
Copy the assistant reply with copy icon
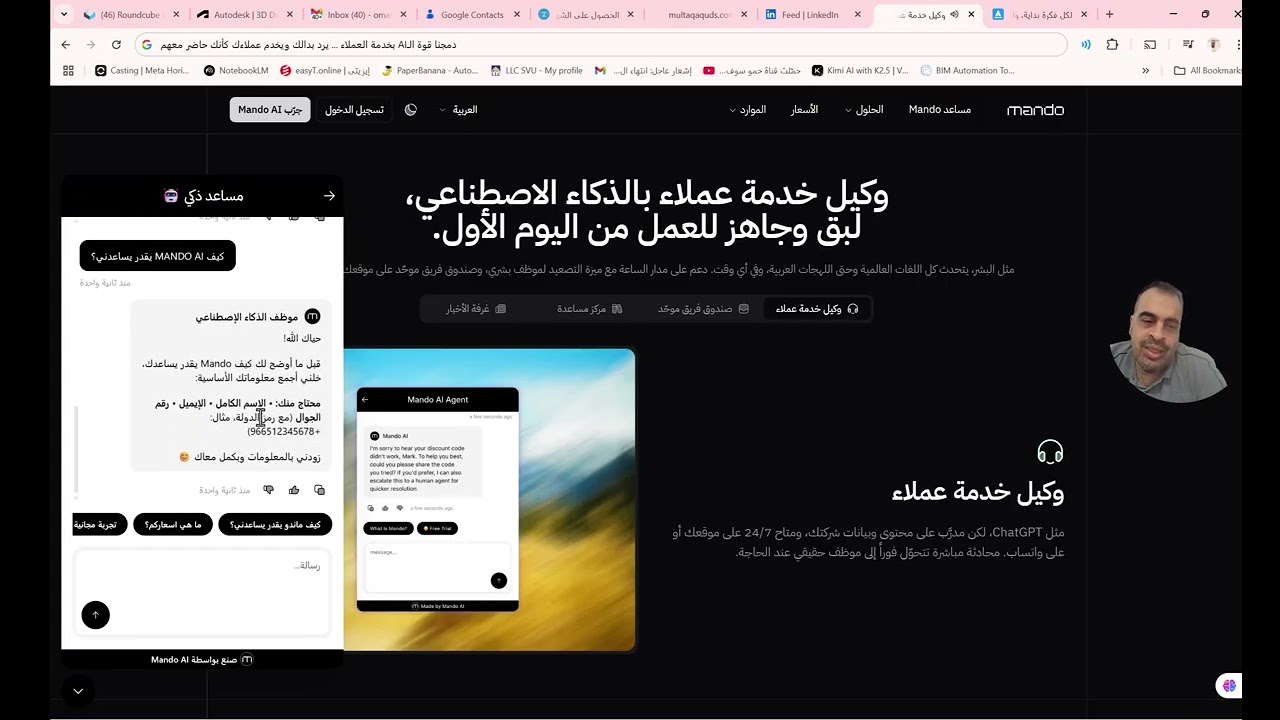pyautogui.click(x=319, y=490)
